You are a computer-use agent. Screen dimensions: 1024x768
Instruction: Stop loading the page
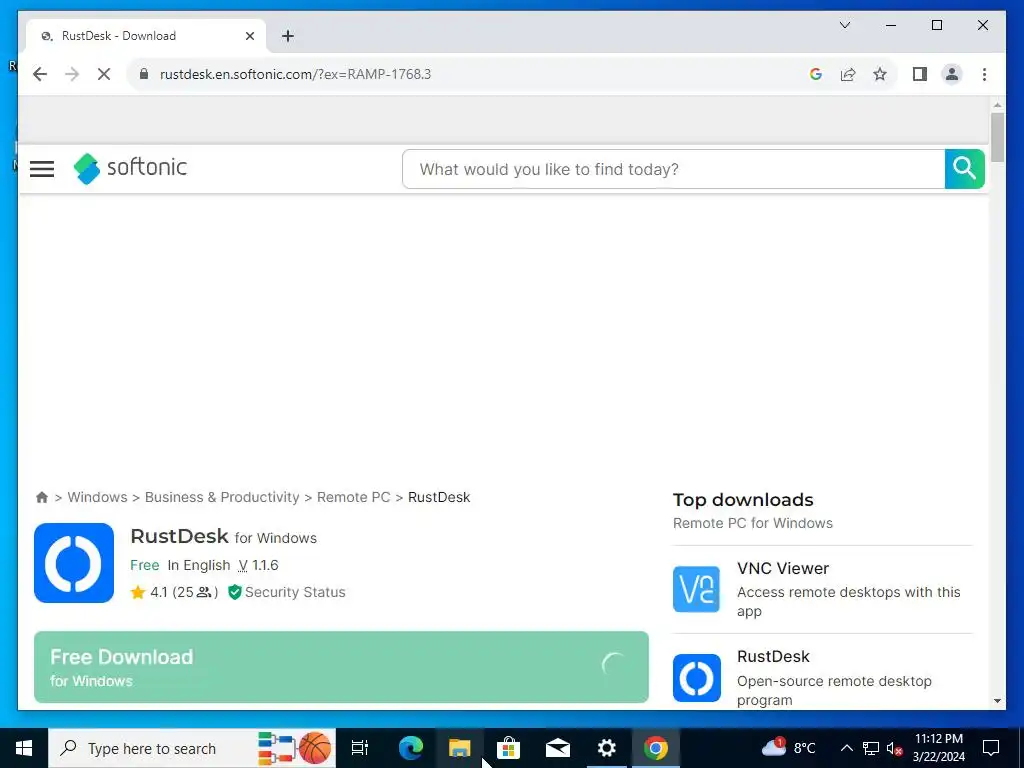[x=104, y=74]
